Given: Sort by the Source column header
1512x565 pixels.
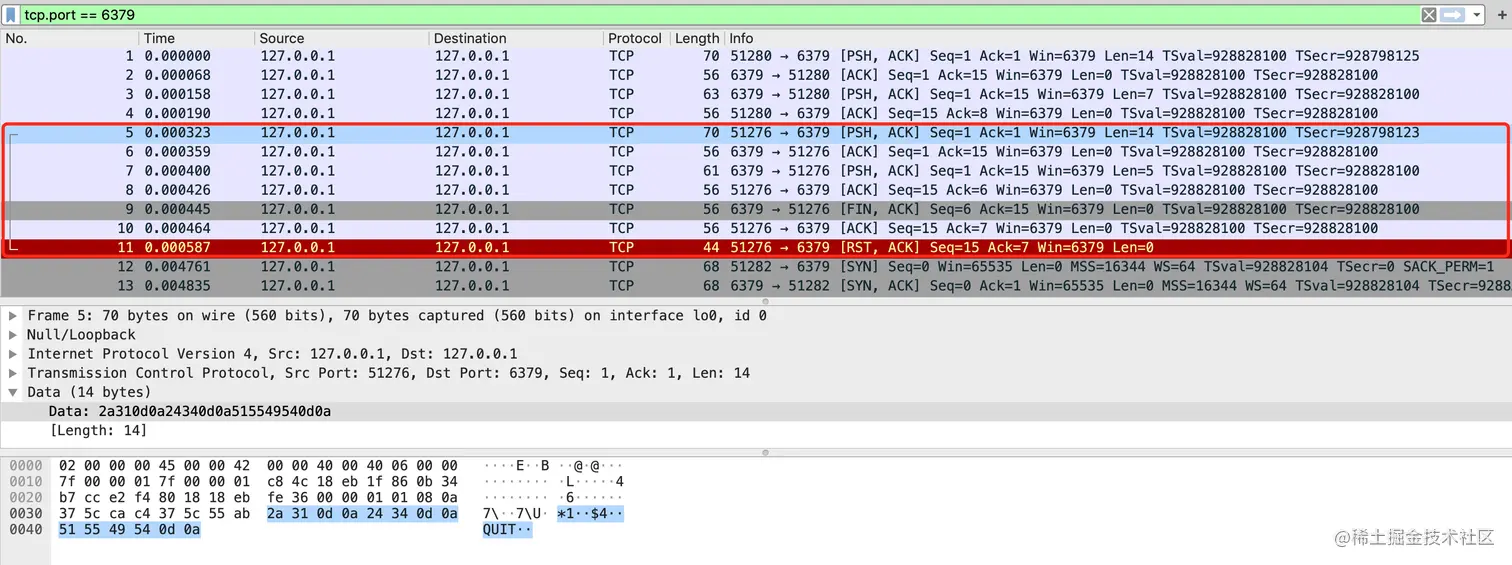Looking at the screenshot, I should coord(343,38).
